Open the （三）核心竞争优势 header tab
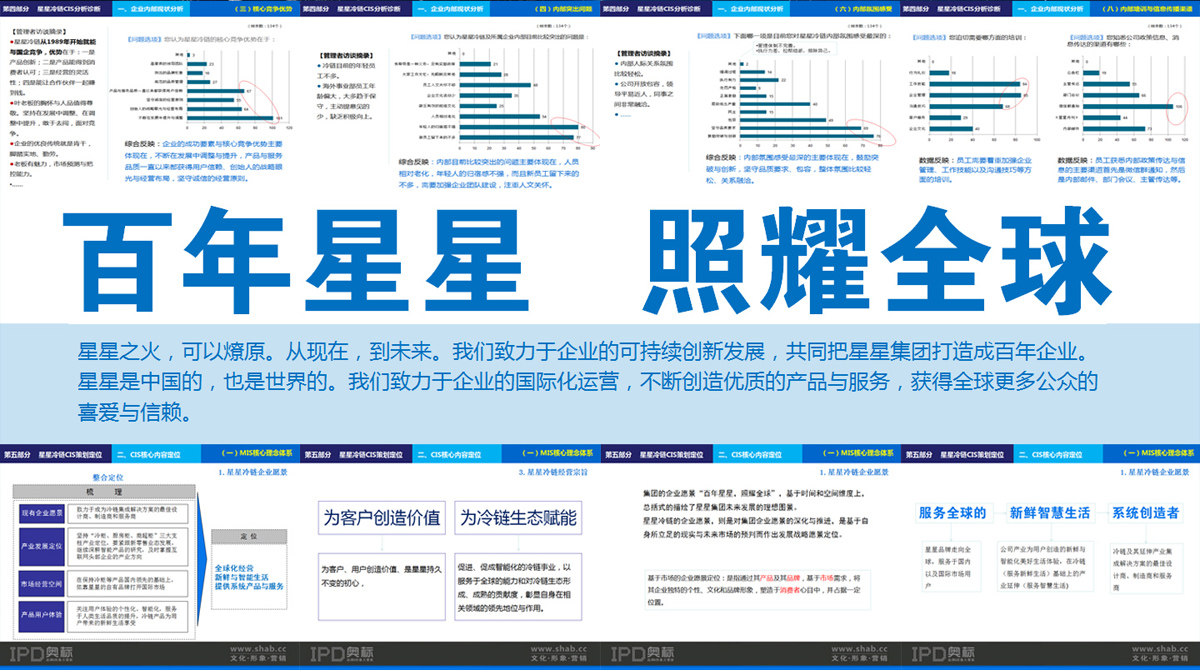 tap(251, 8)
